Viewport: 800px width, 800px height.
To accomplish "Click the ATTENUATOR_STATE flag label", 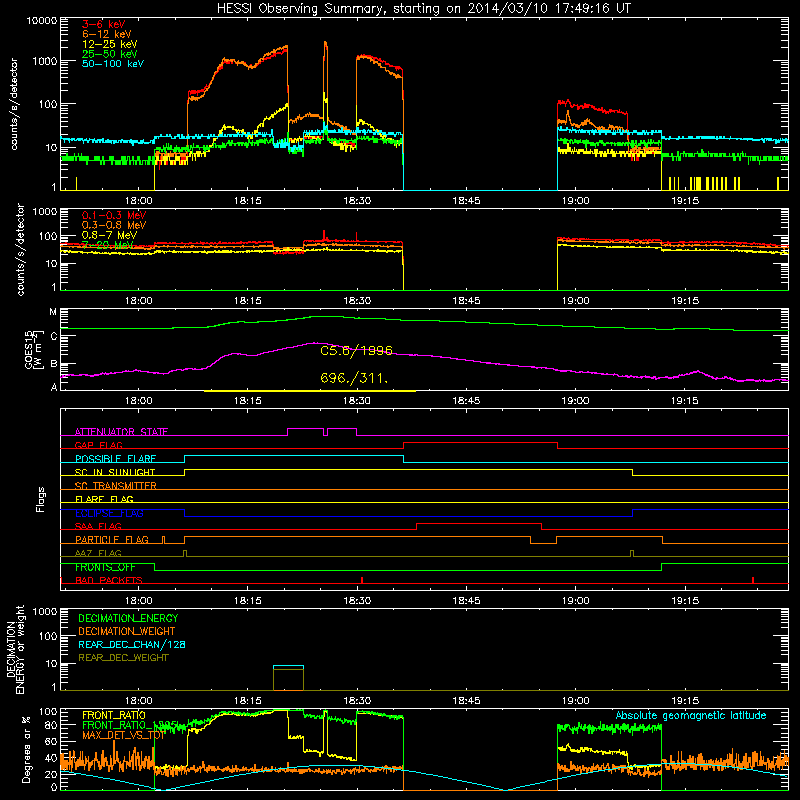I will tap(121, 432).
